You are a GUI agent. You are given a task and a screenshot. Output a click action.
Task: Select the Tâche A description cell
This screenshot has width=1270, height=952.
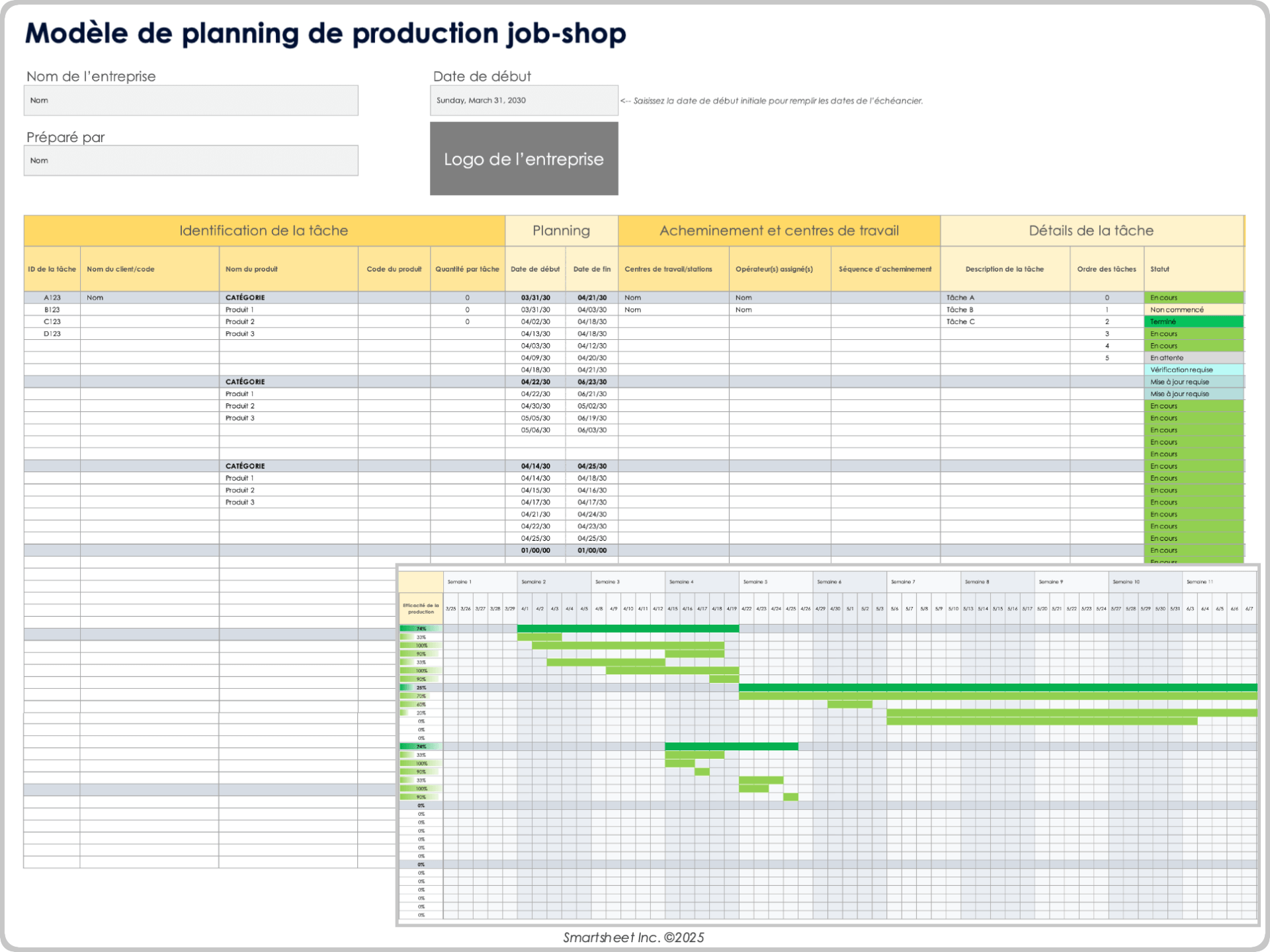tap(961, 297)
